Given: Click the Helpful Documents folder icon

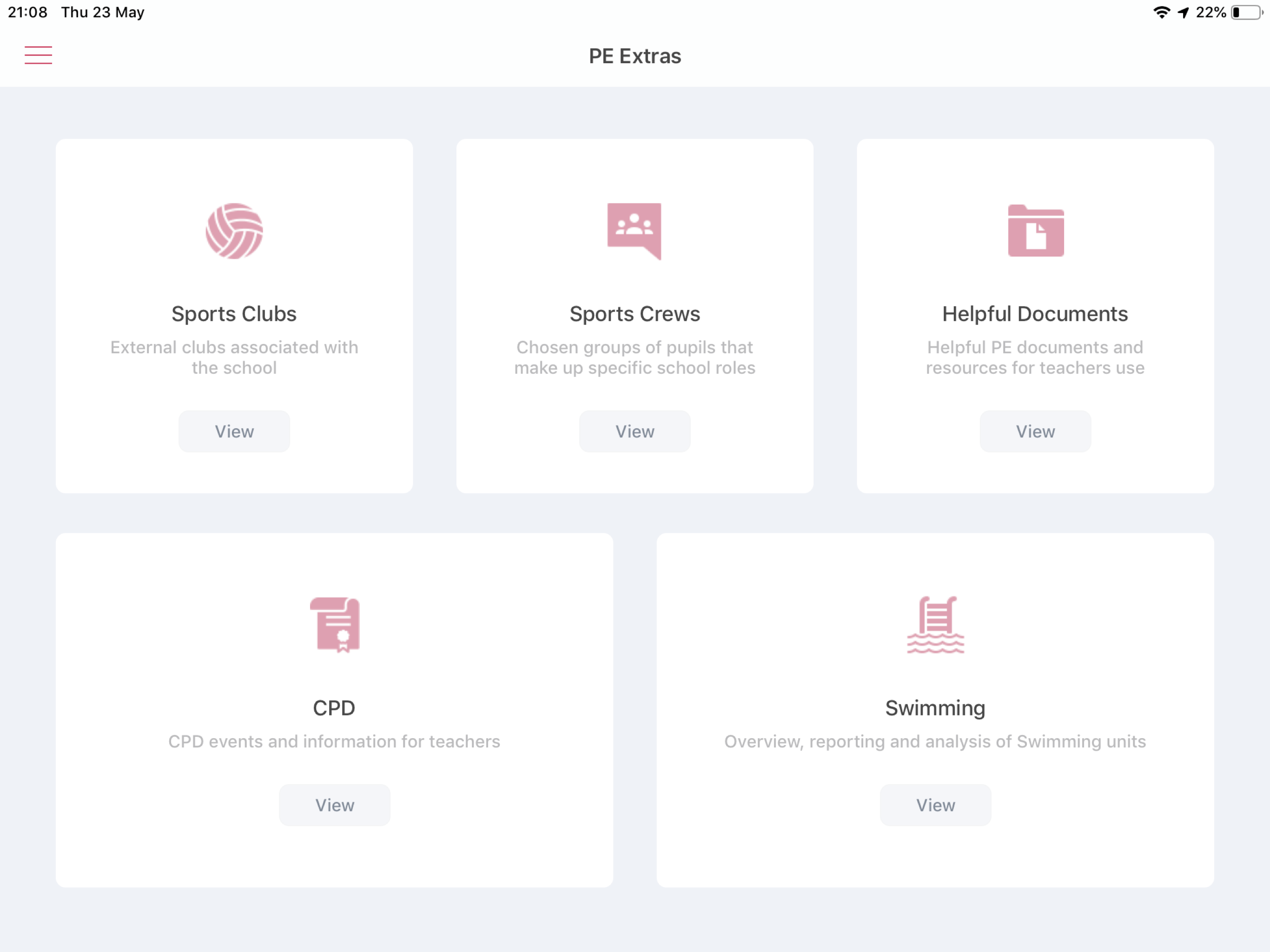Looking at the screenshot, I should click(x=1036, y=230).
